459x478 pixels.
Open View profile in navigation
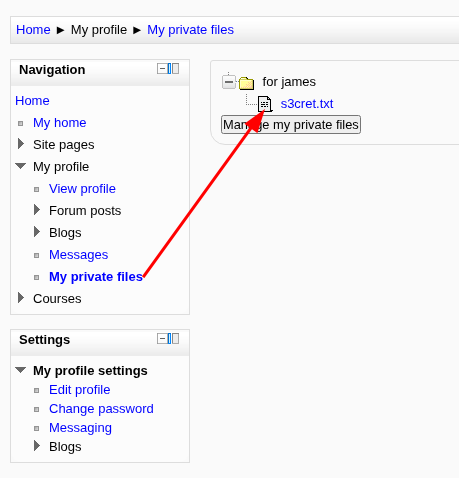click(82, 189)
